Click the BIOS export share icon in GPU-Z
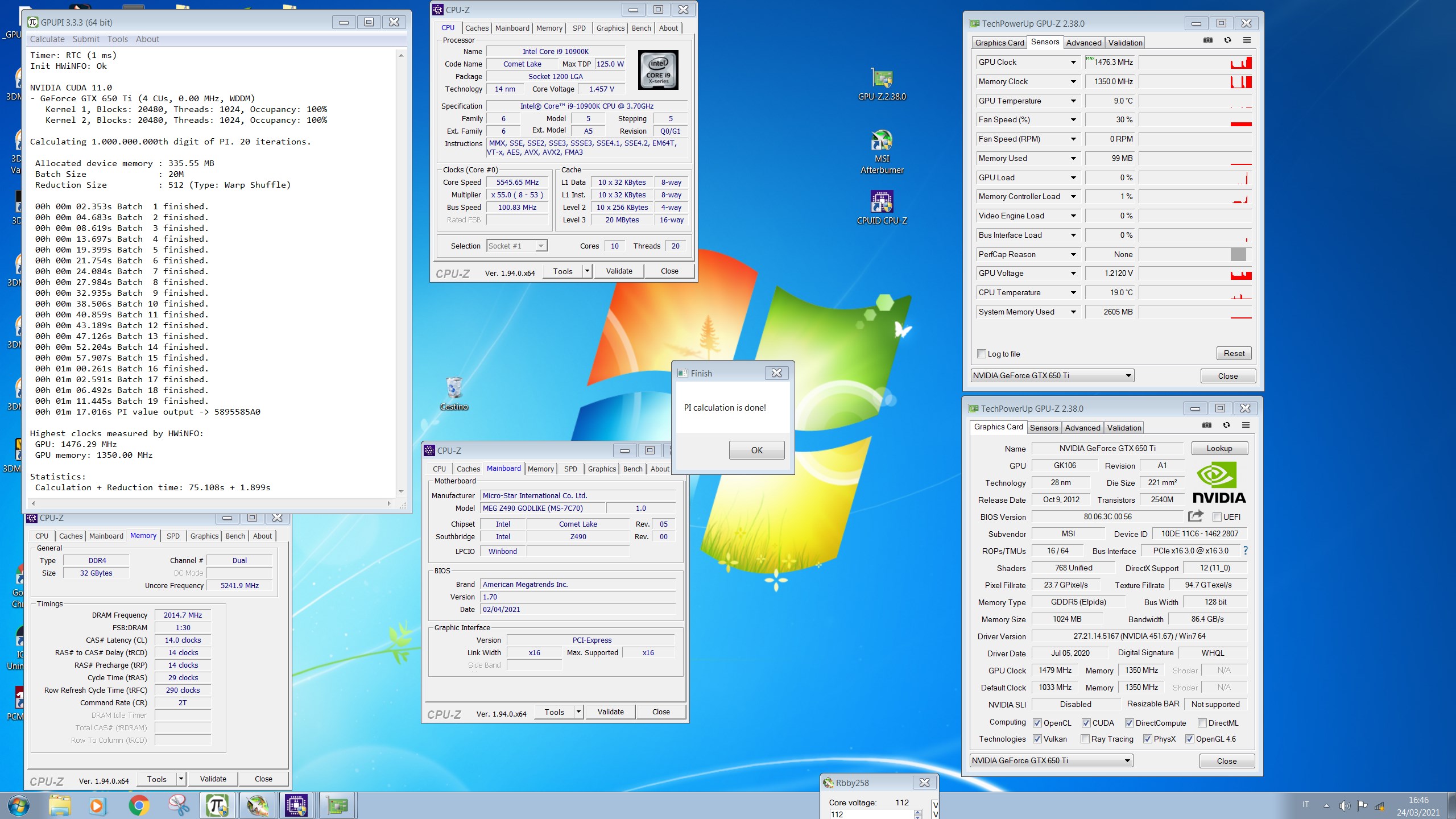 point(1196,516)
